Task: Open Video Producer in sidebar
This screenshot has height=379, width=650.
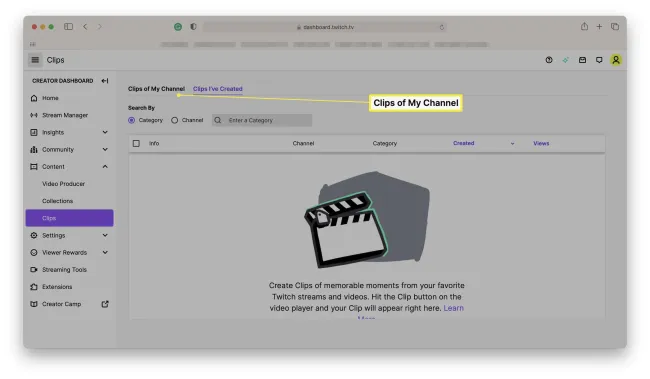Action: (63, 184)
